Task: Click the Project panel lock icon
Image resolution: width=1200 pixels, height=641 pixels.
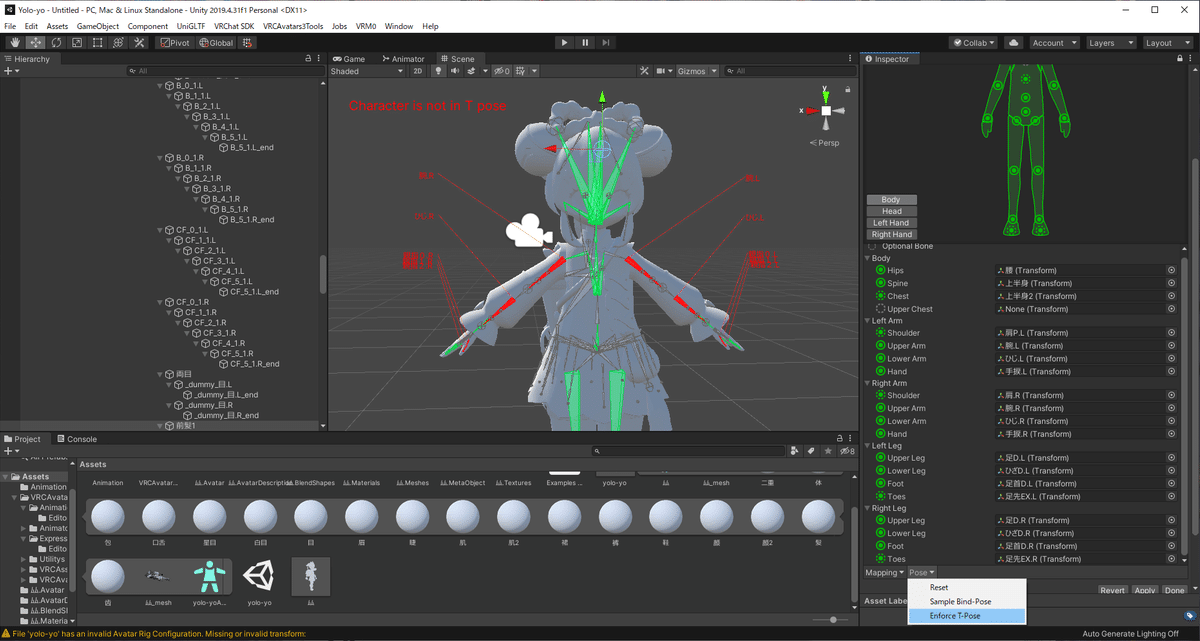Action: 840,439
